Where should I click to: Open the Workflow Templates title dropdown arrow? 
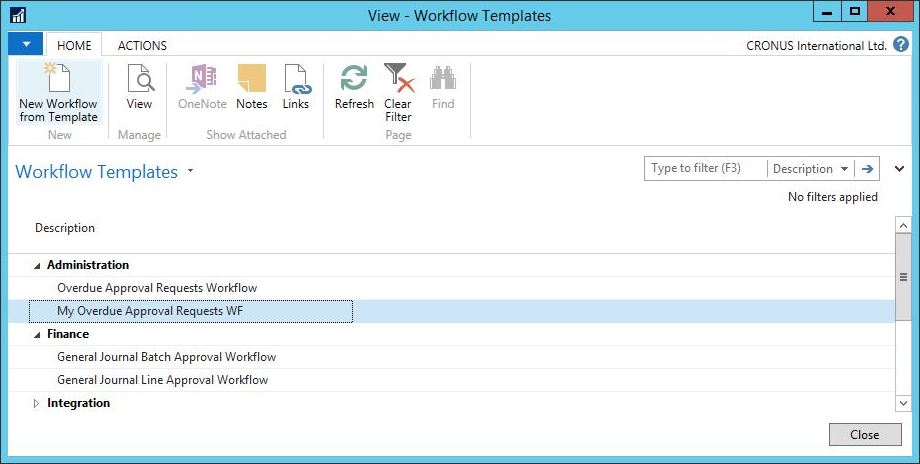(x=190, y=171)
